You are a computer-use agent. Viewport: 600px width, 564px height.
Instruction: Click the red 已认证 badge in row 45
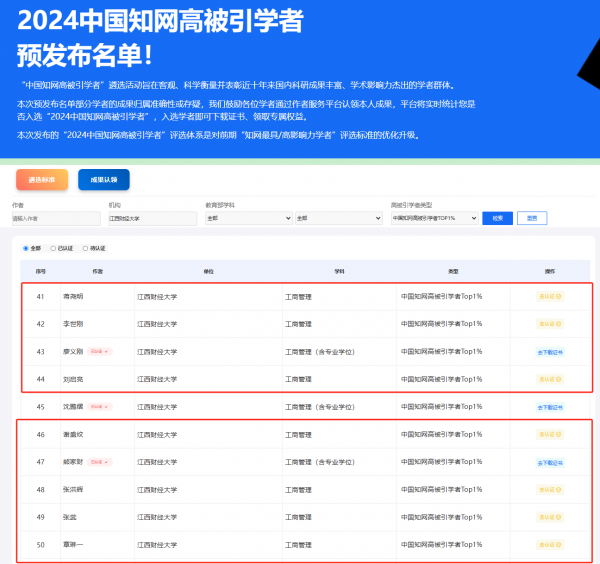point(99,407)
